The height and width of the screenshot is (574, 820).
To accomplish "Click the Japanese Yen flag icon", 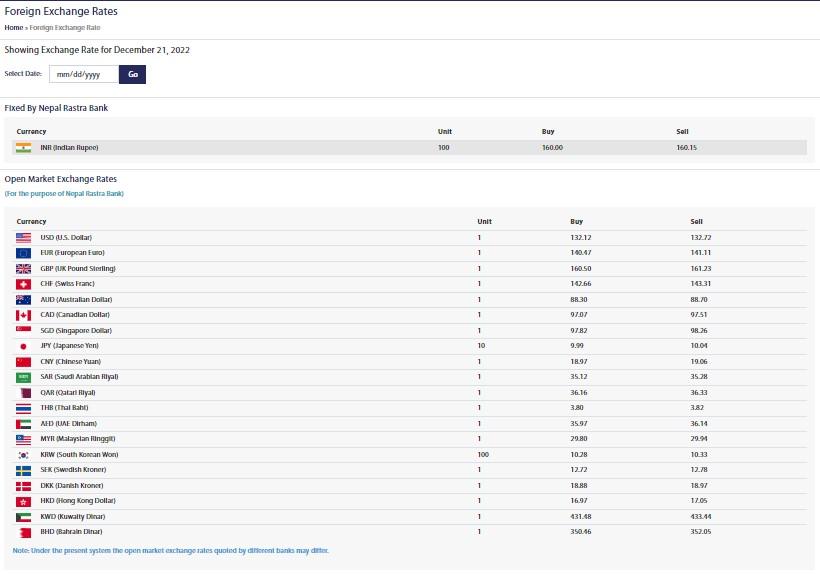I will [24, 346].
